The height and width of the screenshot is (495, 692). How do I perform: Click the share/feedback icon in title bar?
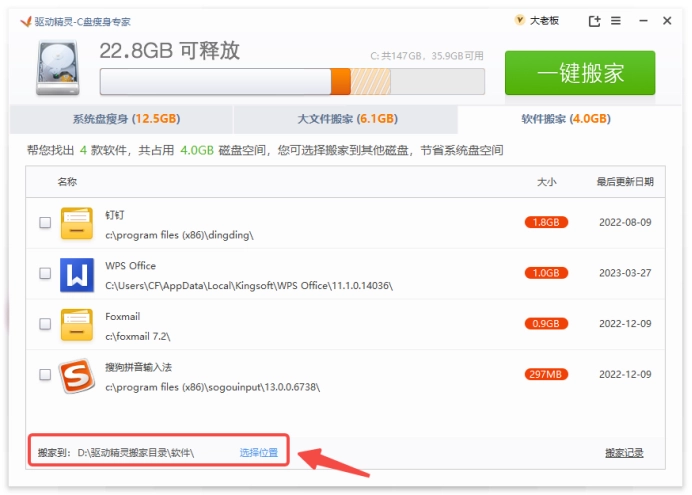(594, 21)
